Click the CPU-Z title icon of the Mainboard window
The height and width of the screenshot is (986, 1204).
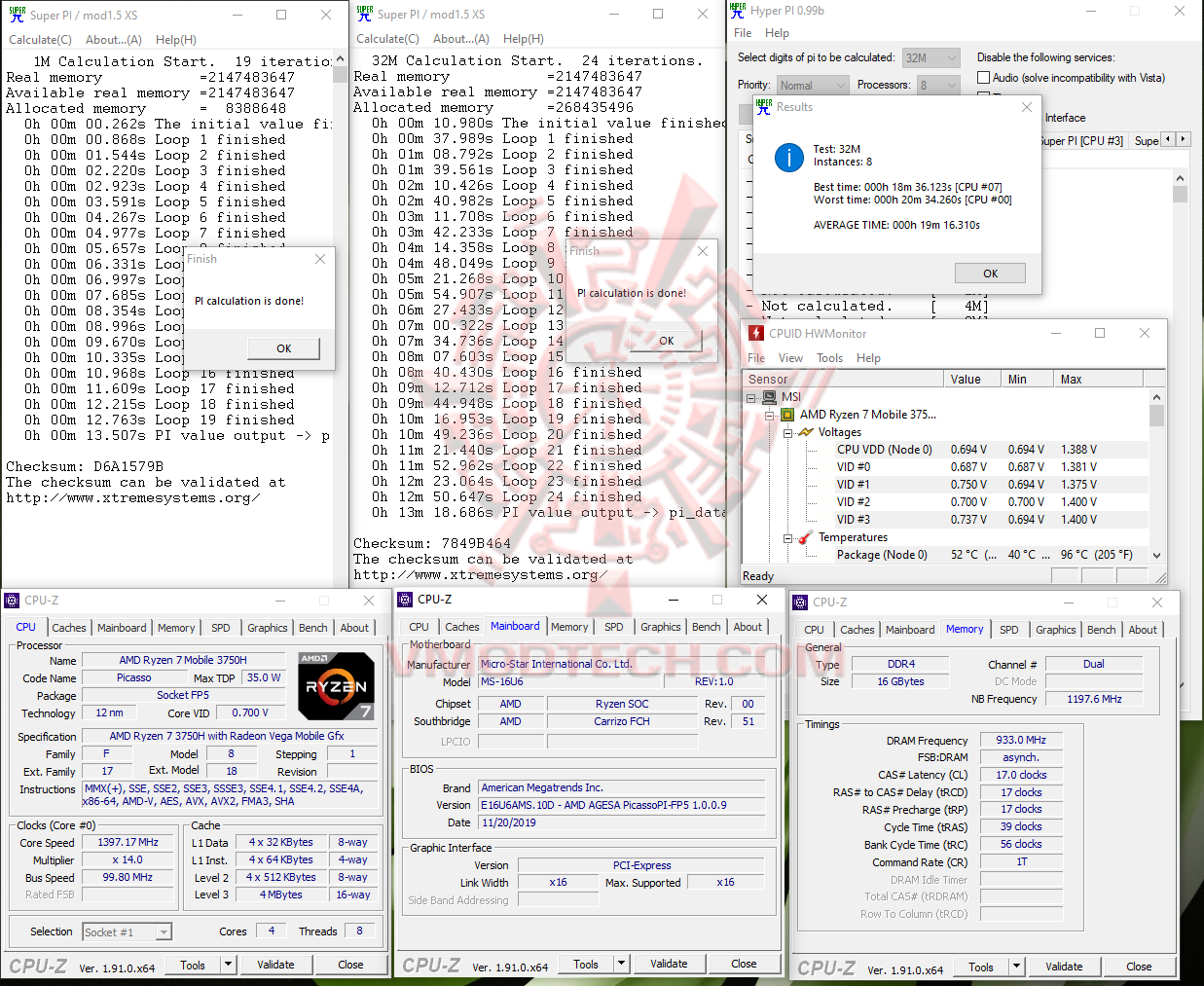coord(405,600)
